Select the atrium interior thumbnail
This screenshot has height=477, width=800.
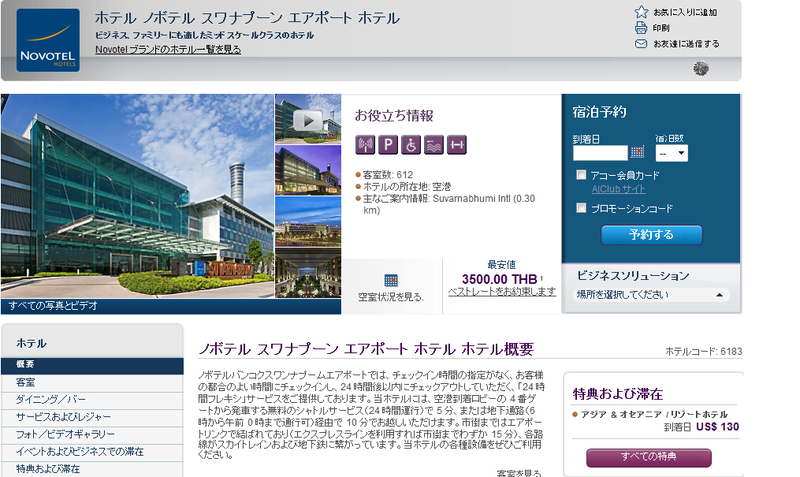pos(308,272)
